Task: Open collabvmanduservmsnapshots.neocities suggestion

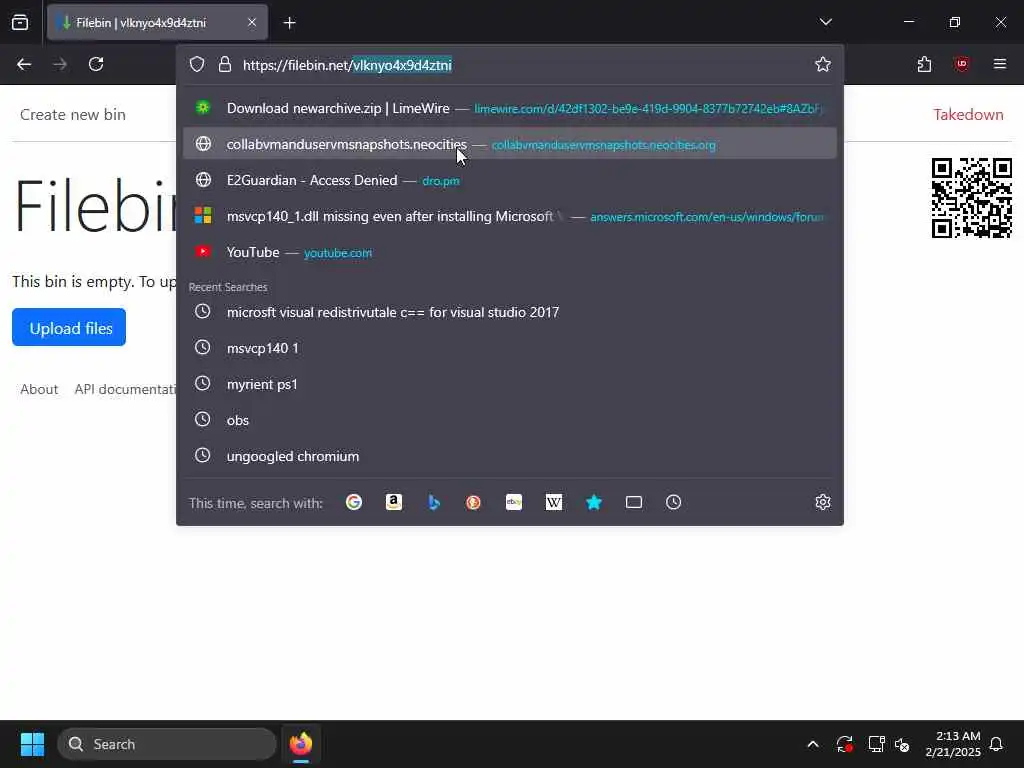Action: [x=509, y=144]
